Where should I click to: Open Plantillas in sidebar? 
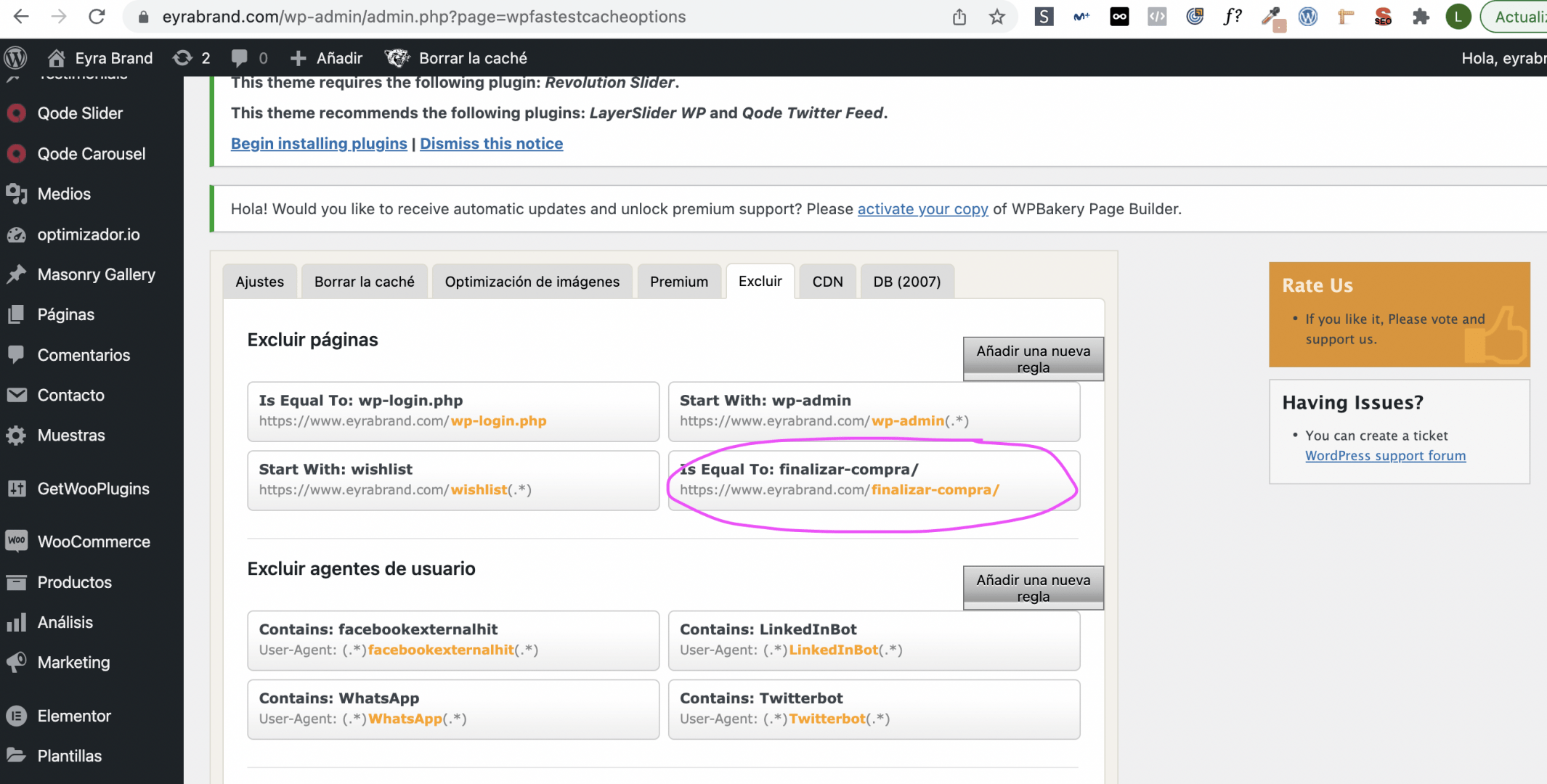[x=70, y=756]
